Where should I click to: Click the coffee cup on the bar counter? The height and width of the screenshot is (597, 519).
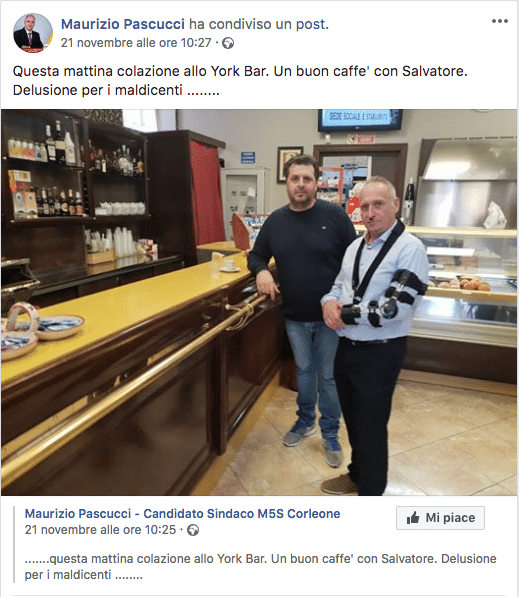point(230,265)
